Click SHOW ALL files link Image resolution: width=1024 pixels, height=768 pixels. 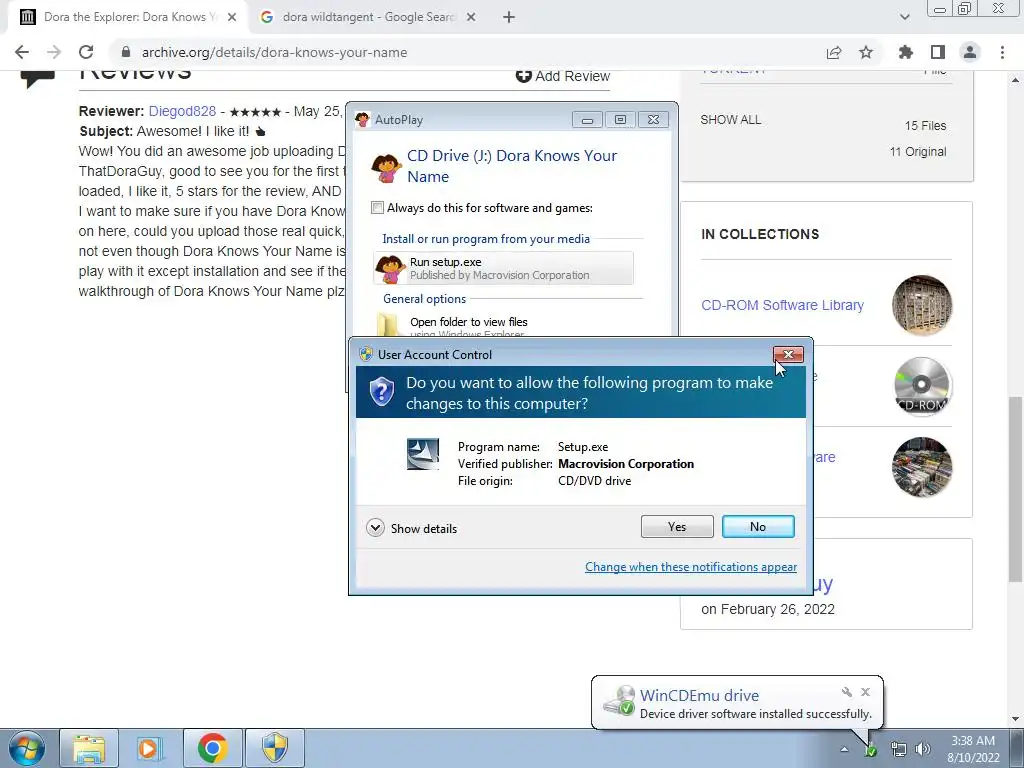(x=730, y=120)
